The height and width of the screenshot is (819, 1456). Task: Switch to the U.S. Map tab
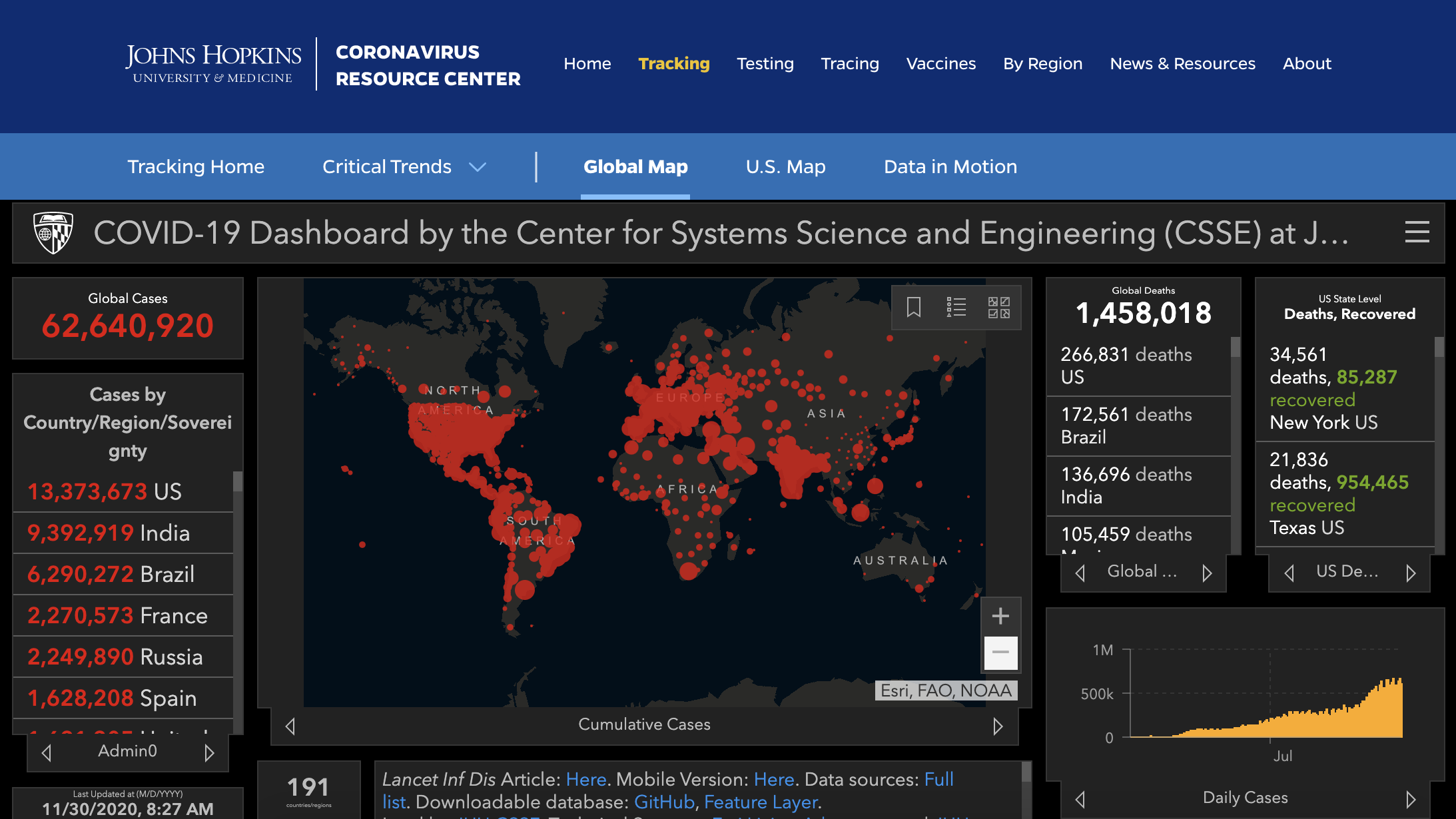click(x=785, y=166)
